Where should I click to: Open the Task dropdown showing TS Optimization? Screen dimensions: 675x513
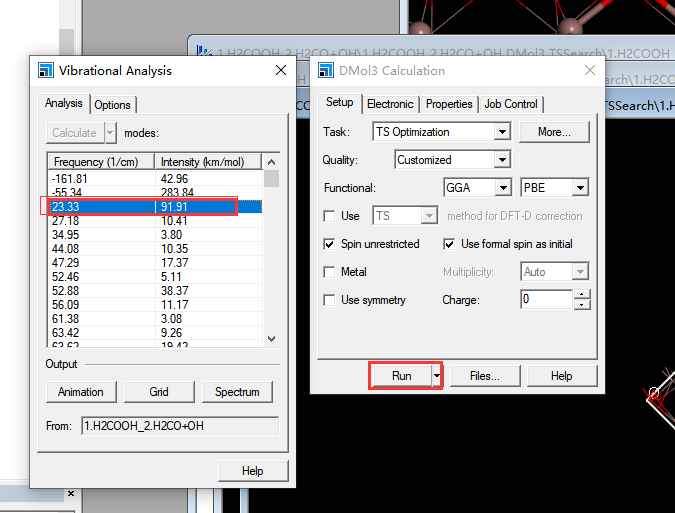tap(502, 132)
